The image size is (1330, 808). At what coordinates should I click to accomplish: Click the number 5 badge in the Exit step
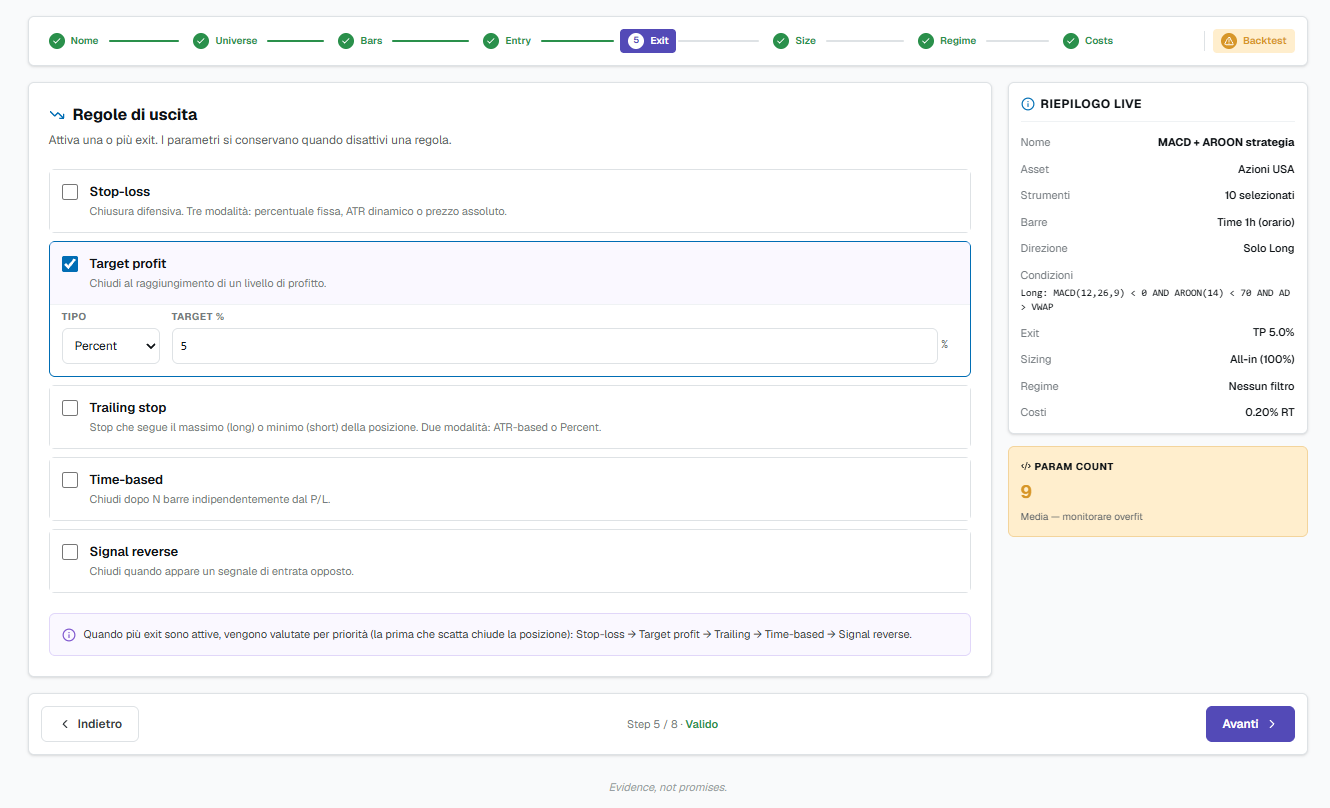[x=636, y=41]
